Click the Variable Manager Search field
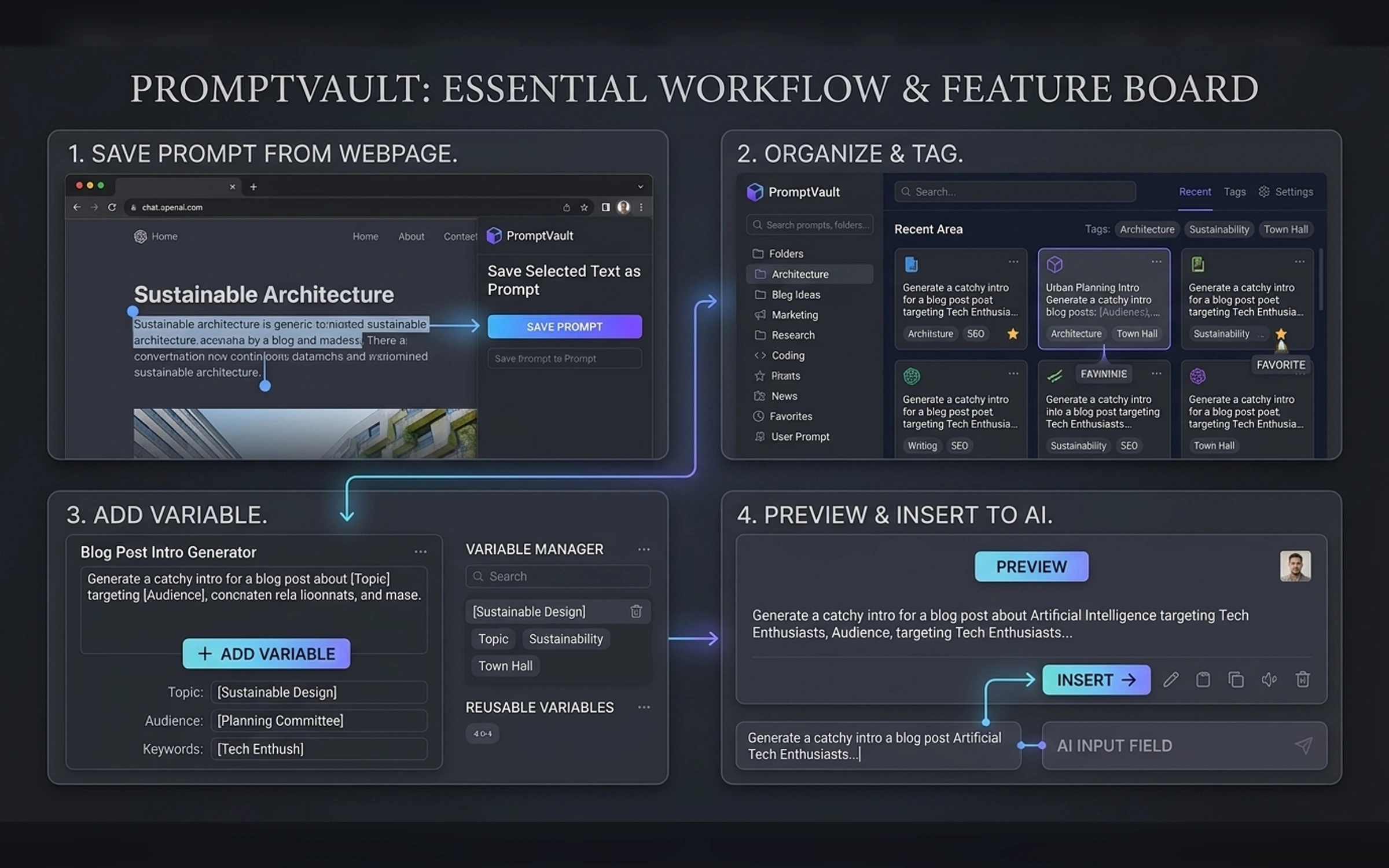 click(558, 576)
